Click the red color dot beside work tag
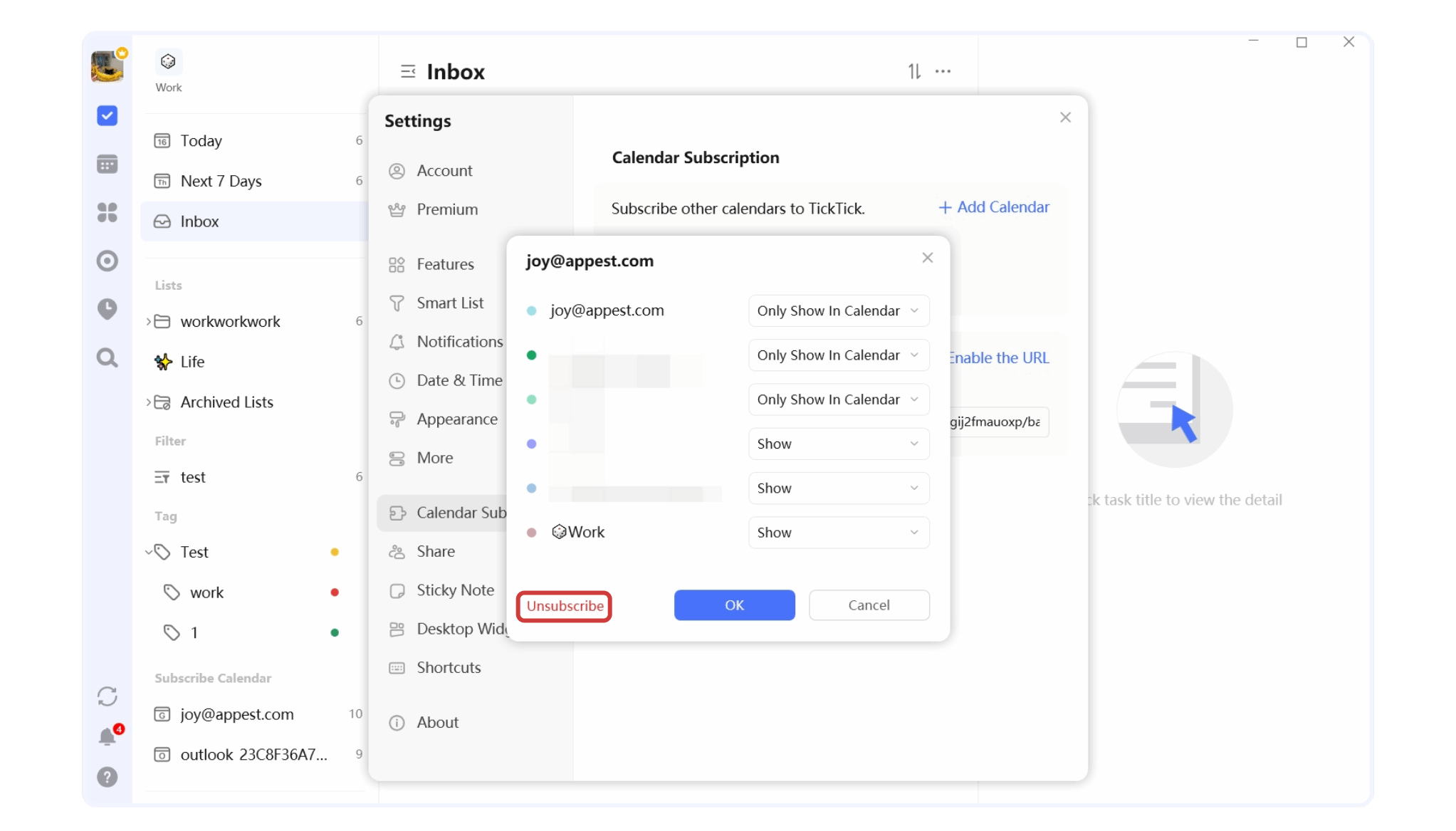Image resolution: width=1456 pixels, height=831 pixels. tap(335, 592)
